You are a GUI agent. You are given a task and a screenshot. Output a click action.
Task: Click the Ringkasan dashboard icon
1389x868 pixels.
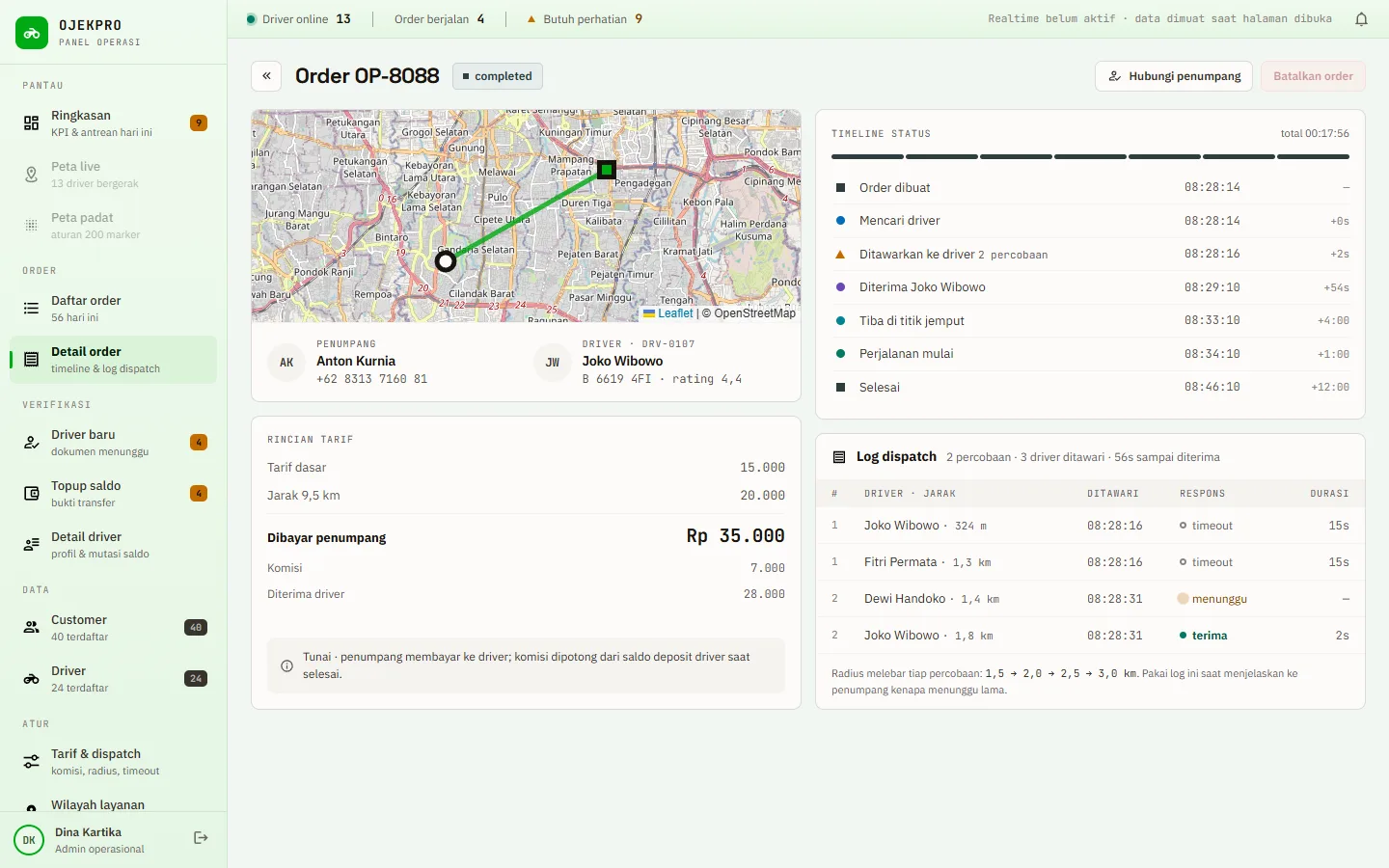(x=32, y=123)
